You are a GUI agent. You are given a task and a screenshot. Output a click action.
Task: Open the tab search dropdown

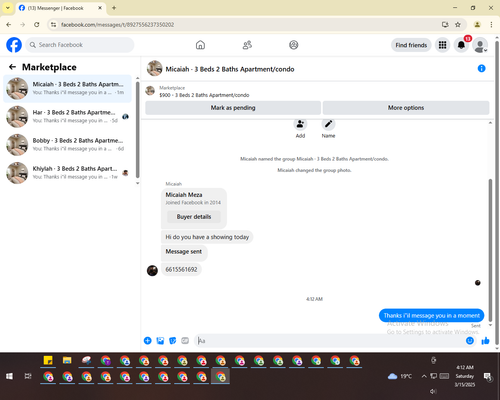coord(8,8)
